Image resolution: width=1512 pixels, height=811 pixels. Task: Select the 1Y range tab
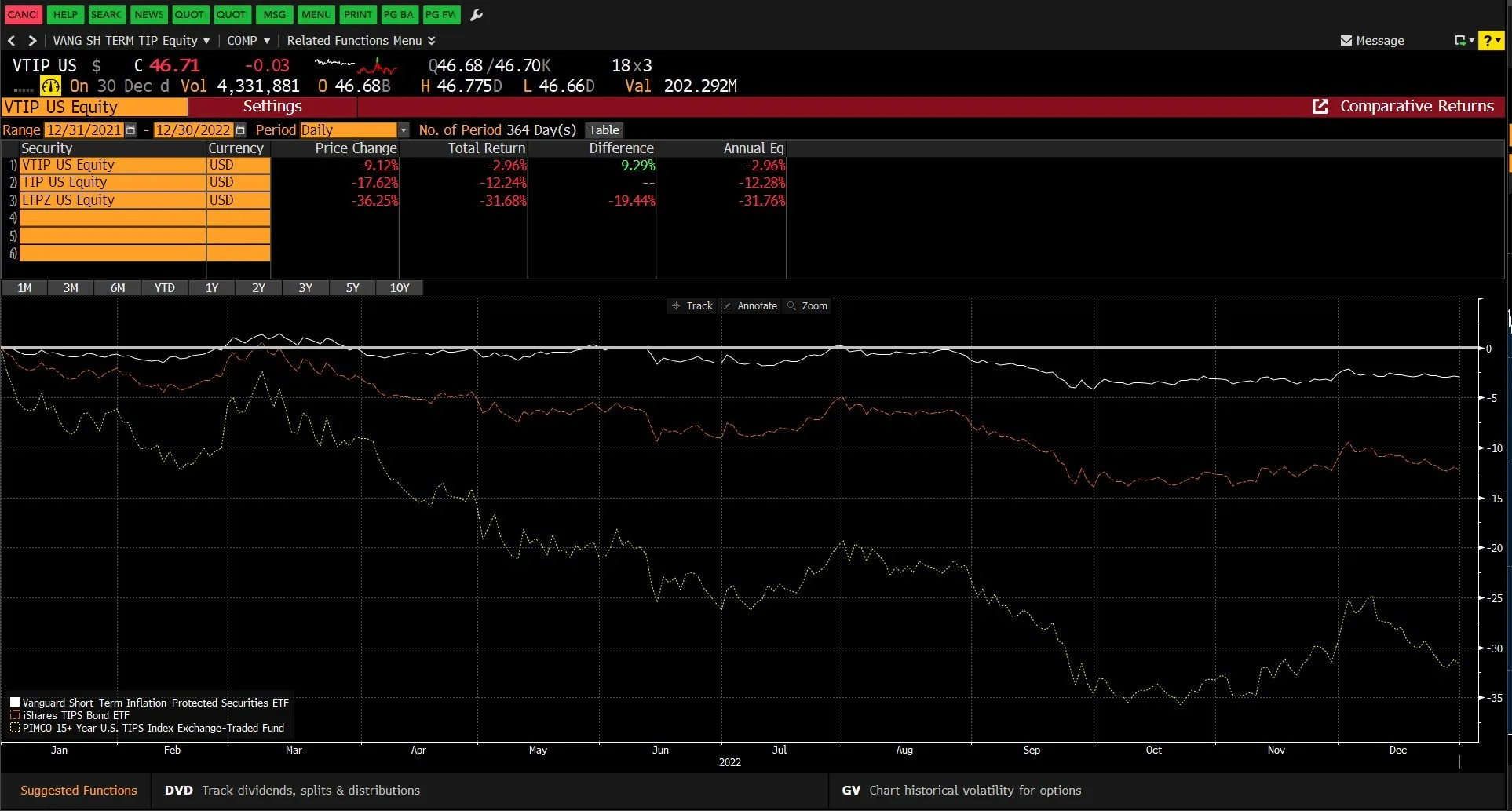[212, 288]
